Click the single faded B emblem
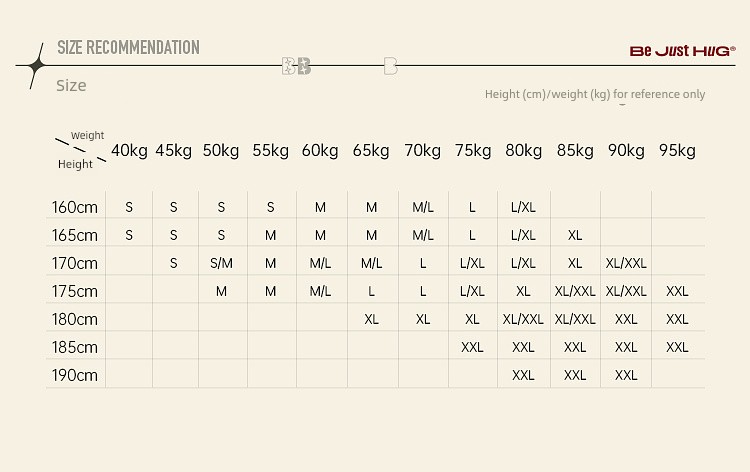 390,66
